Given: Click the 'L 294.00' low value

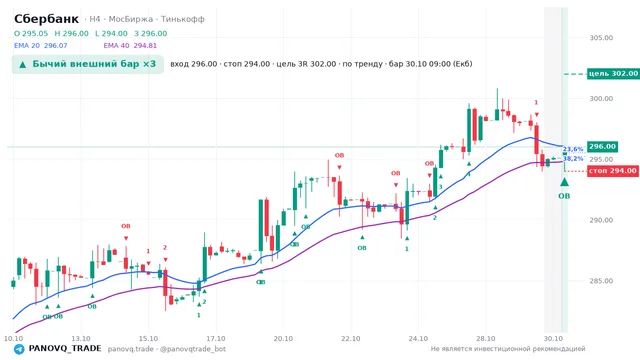Looking at the screenshot, I should coord(111,33).
